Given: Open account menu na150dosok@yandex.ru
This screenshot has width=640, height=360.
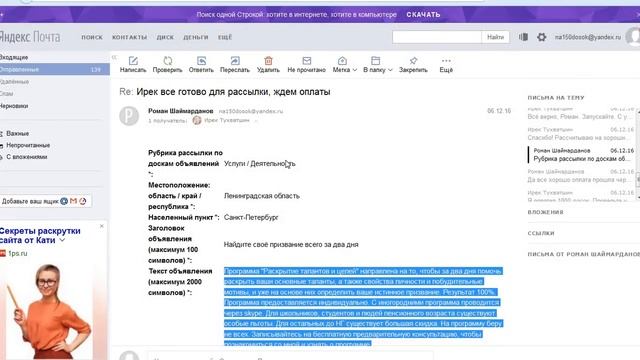Looking at the screenshot, I should coord(587,37).
